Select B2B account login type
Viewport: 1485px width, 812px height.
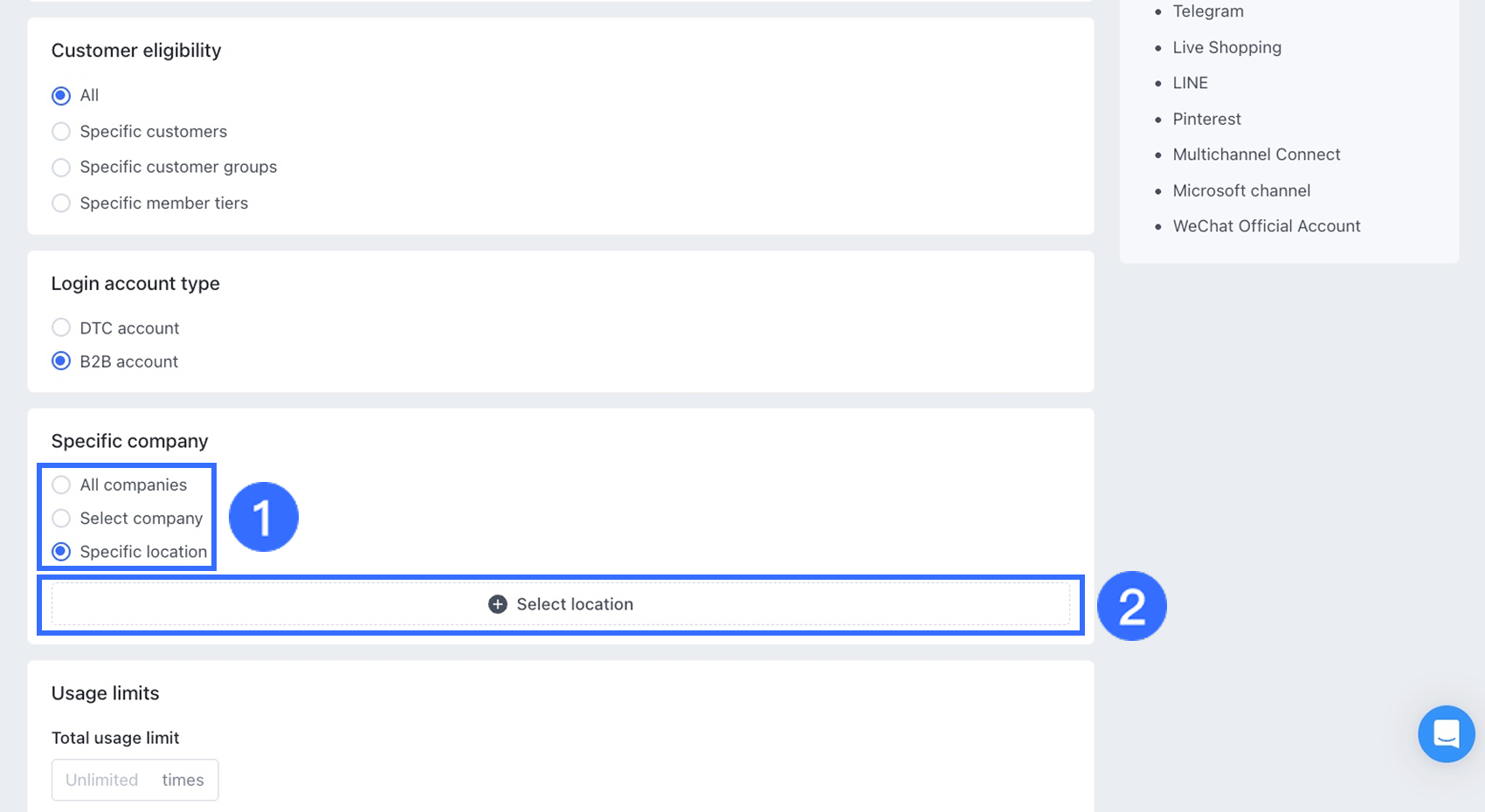point(61,361)
